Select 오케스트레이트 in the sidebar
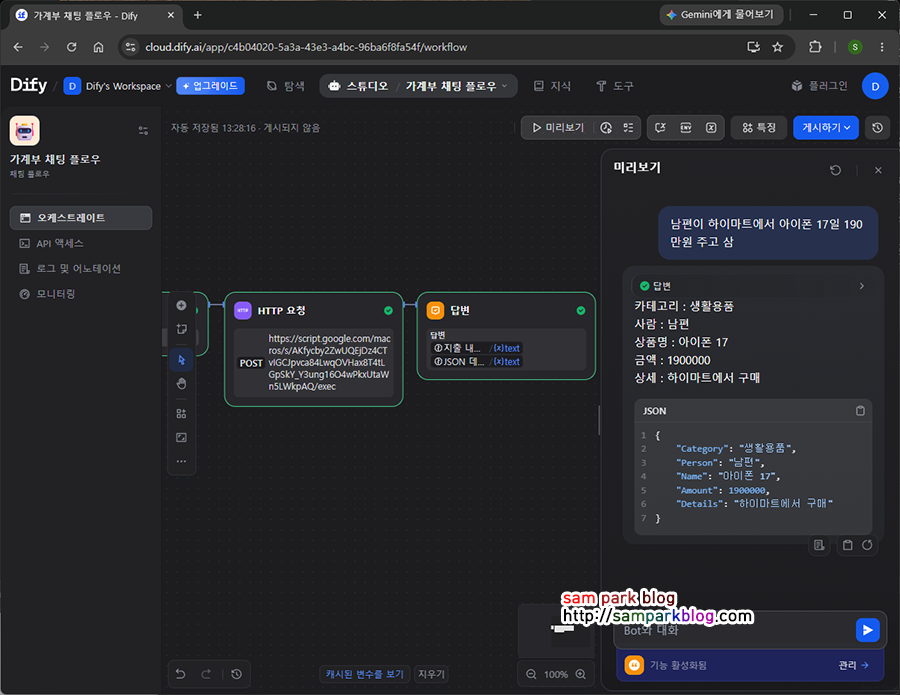 (81, 218)
